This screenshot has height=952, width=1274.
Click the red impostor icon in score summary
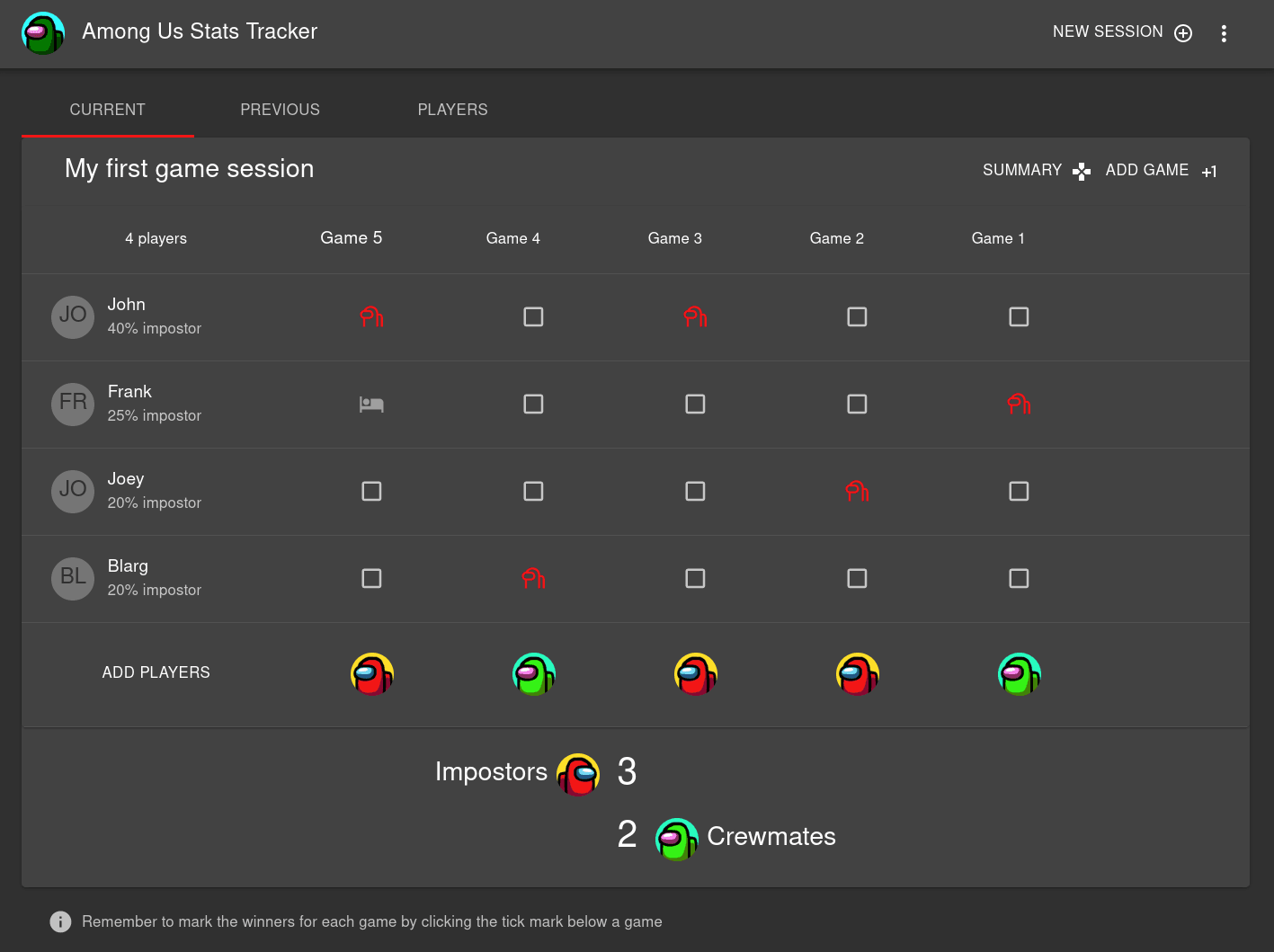pos(578,774)
